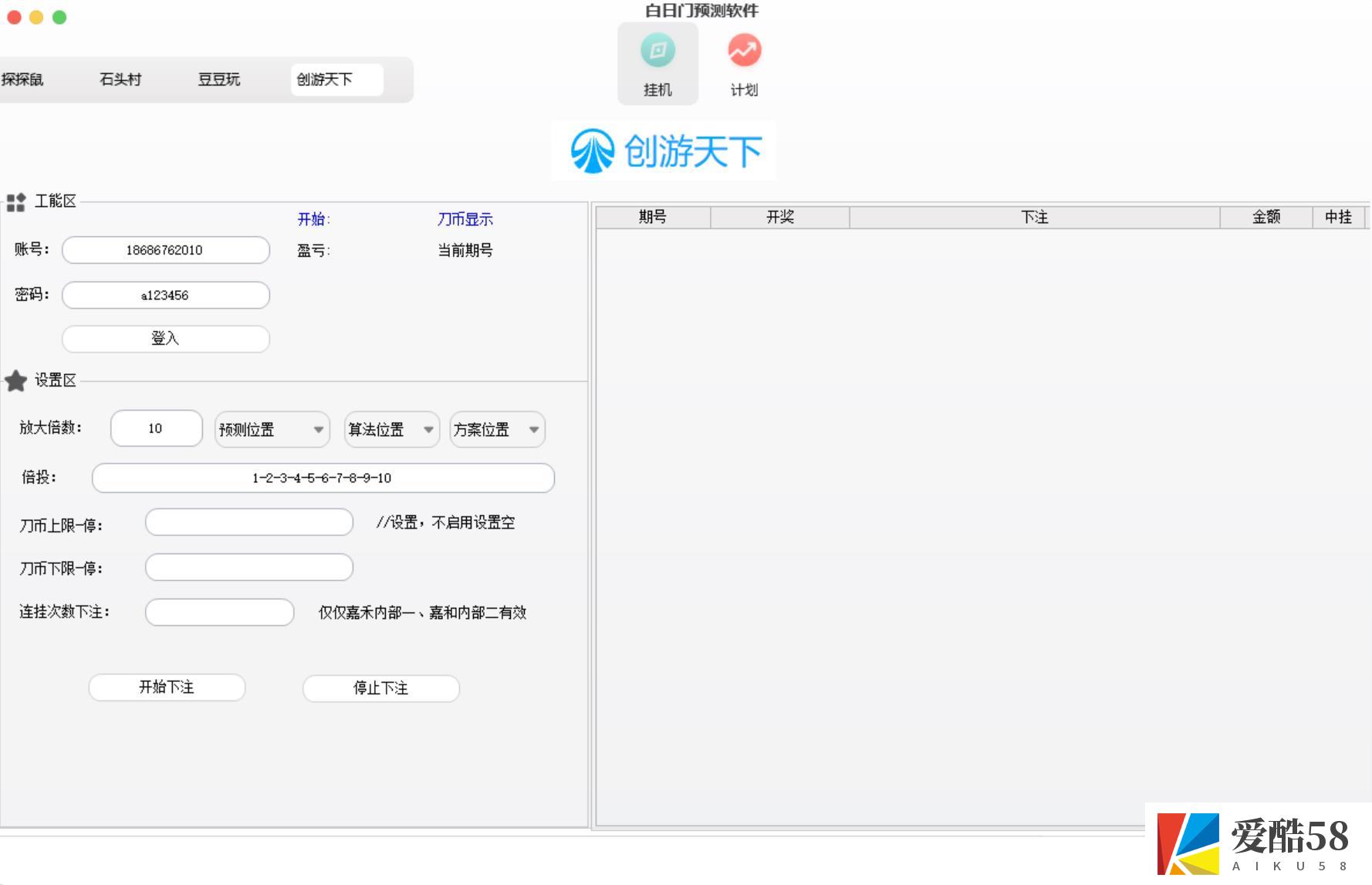The width and height of the screenshot is (1372, 885).
Task: Click the 连挂次数下注 input field
Action: [x=220, y=612]
